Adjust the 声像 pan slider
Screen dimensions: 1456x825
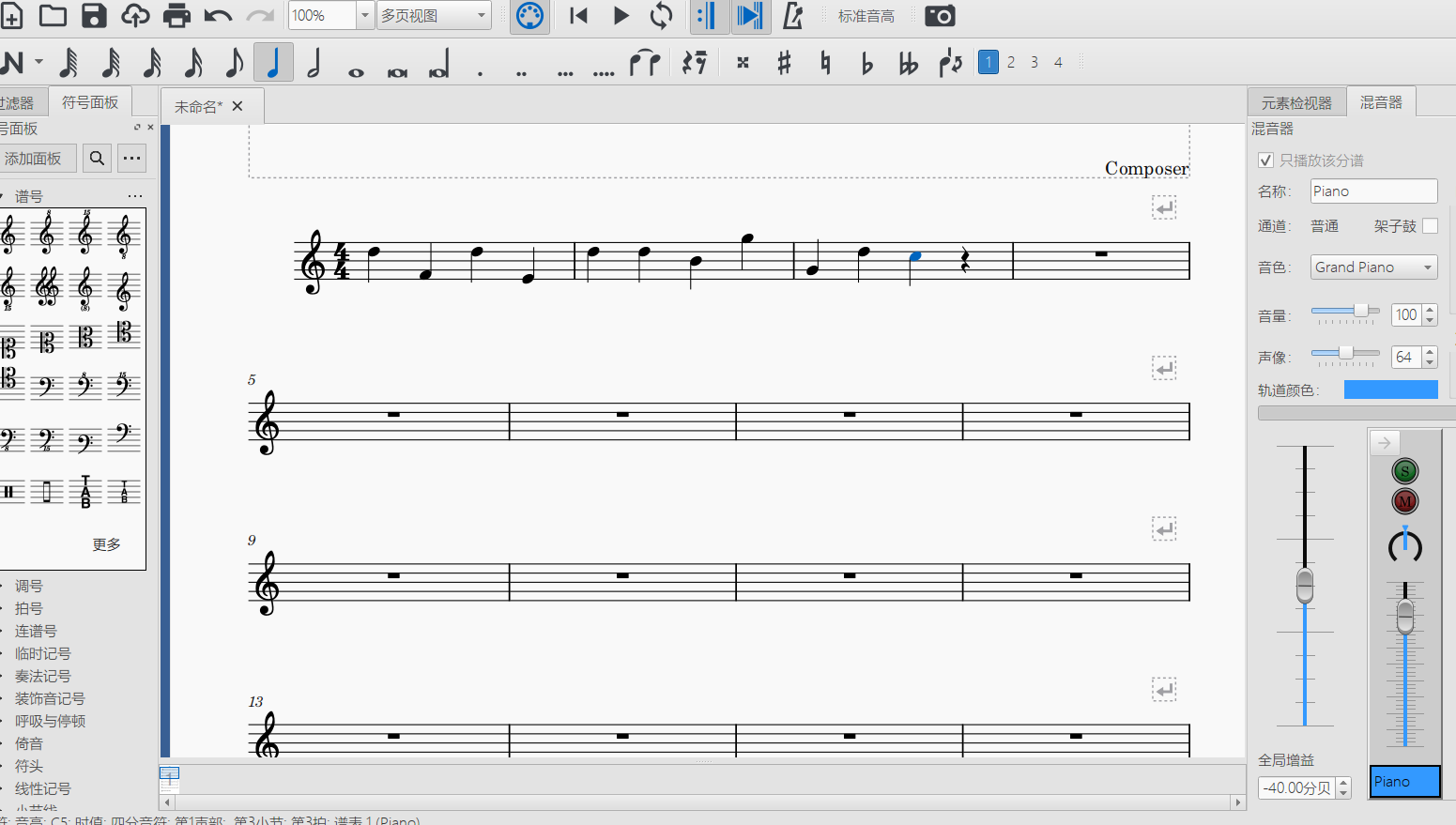click(x=1345, y=353)
